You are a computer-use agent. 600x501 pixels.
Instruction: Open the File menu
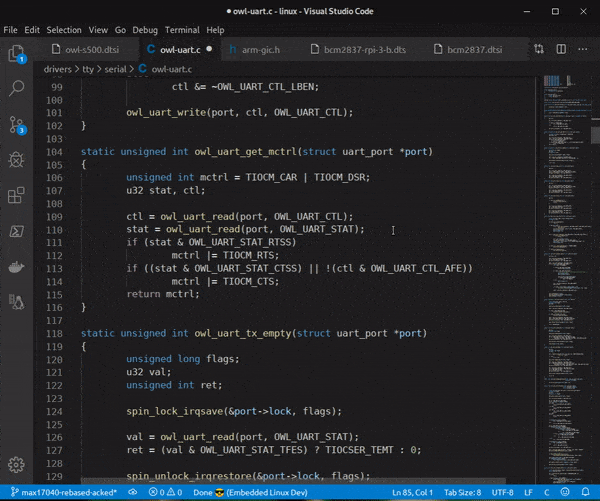(x=10, y=30)
